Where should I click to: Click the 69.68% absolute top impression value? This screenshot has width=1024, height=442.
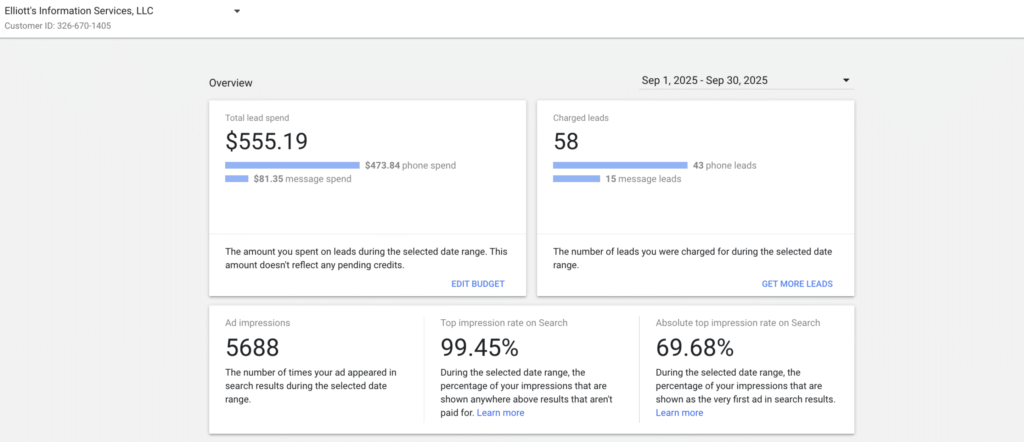coord(695,347)
